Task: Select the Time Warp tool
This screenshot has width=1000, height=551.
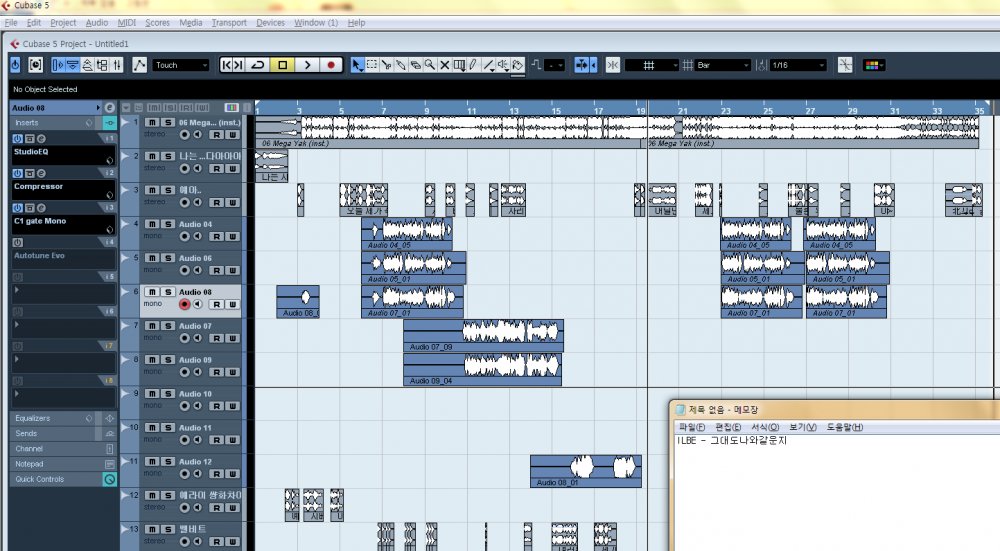Action: pyautogui.click(x=459, y=65)
